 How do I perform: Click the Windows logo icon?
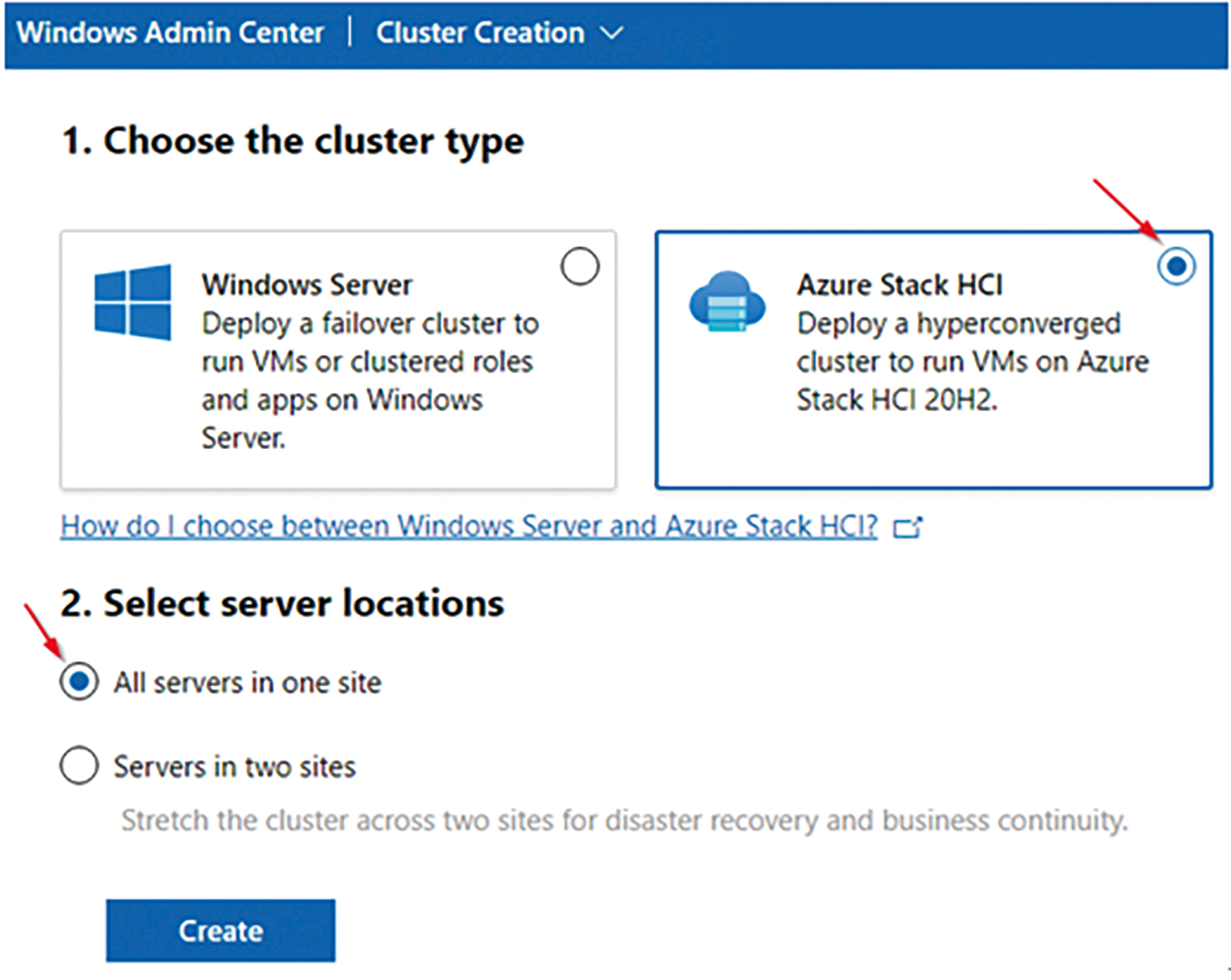tap(133, 301)
